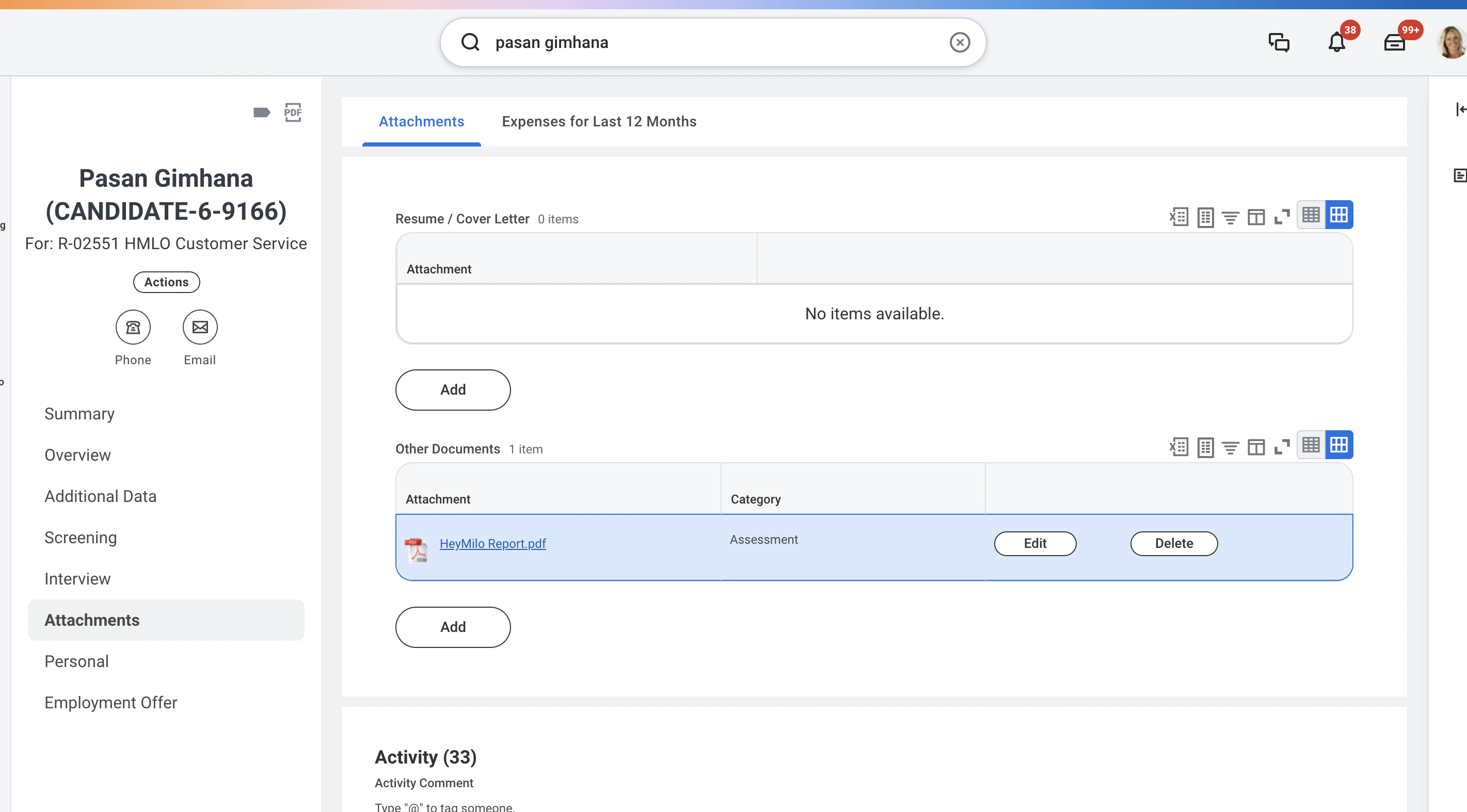Switch Other Documents table to list view

1311,445
